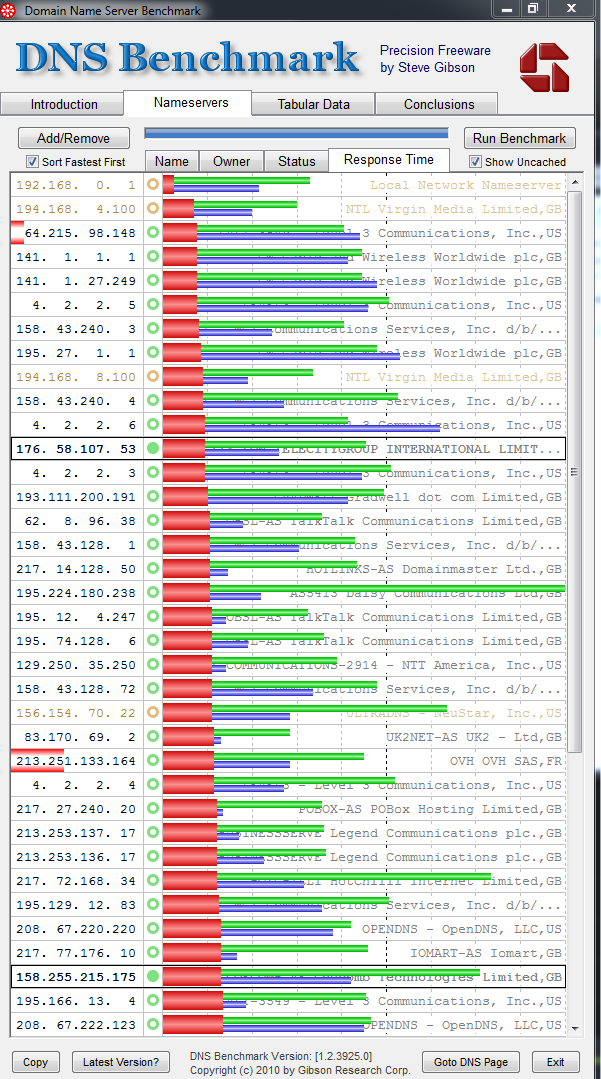Image resolution: width=601 pixels, height=1079 pixels.
Task: Select nameserver row 217.27.240.20
Action: 288,809
